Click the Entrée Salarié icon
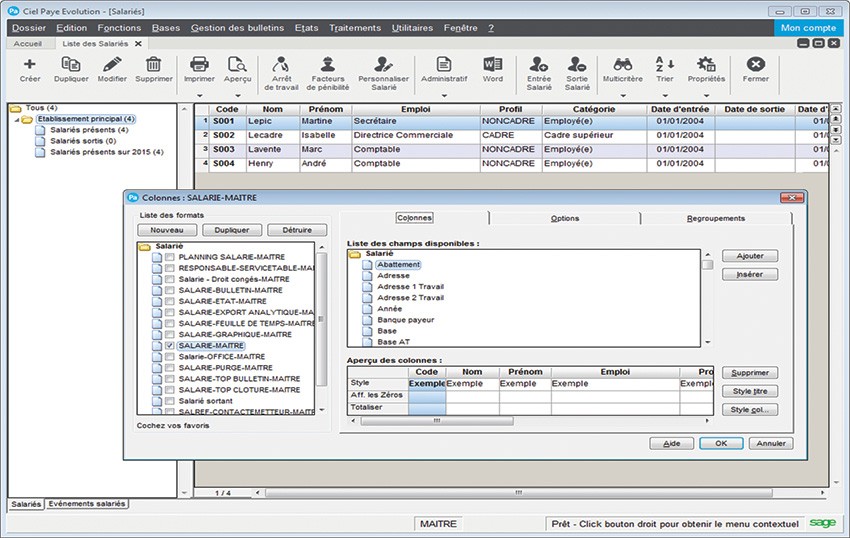850x538 pixels. click(538, 65)
